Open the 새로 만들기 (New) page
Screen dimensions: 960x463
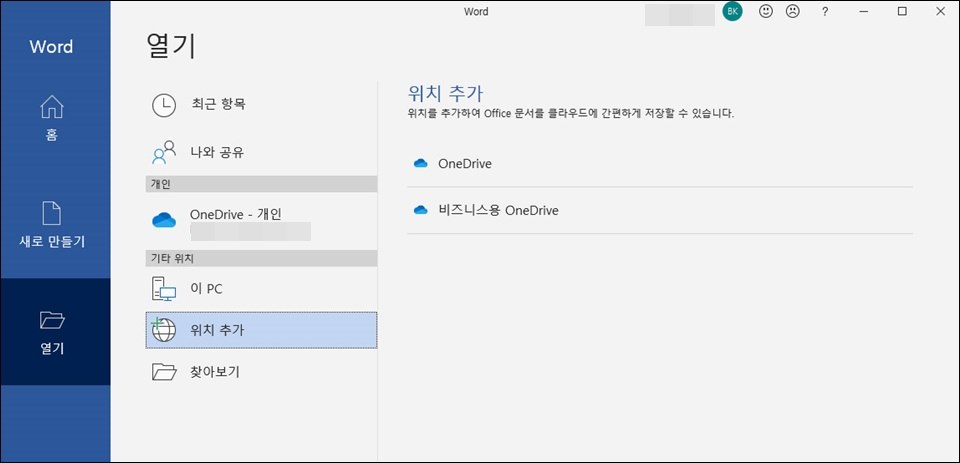click(52, 225)
